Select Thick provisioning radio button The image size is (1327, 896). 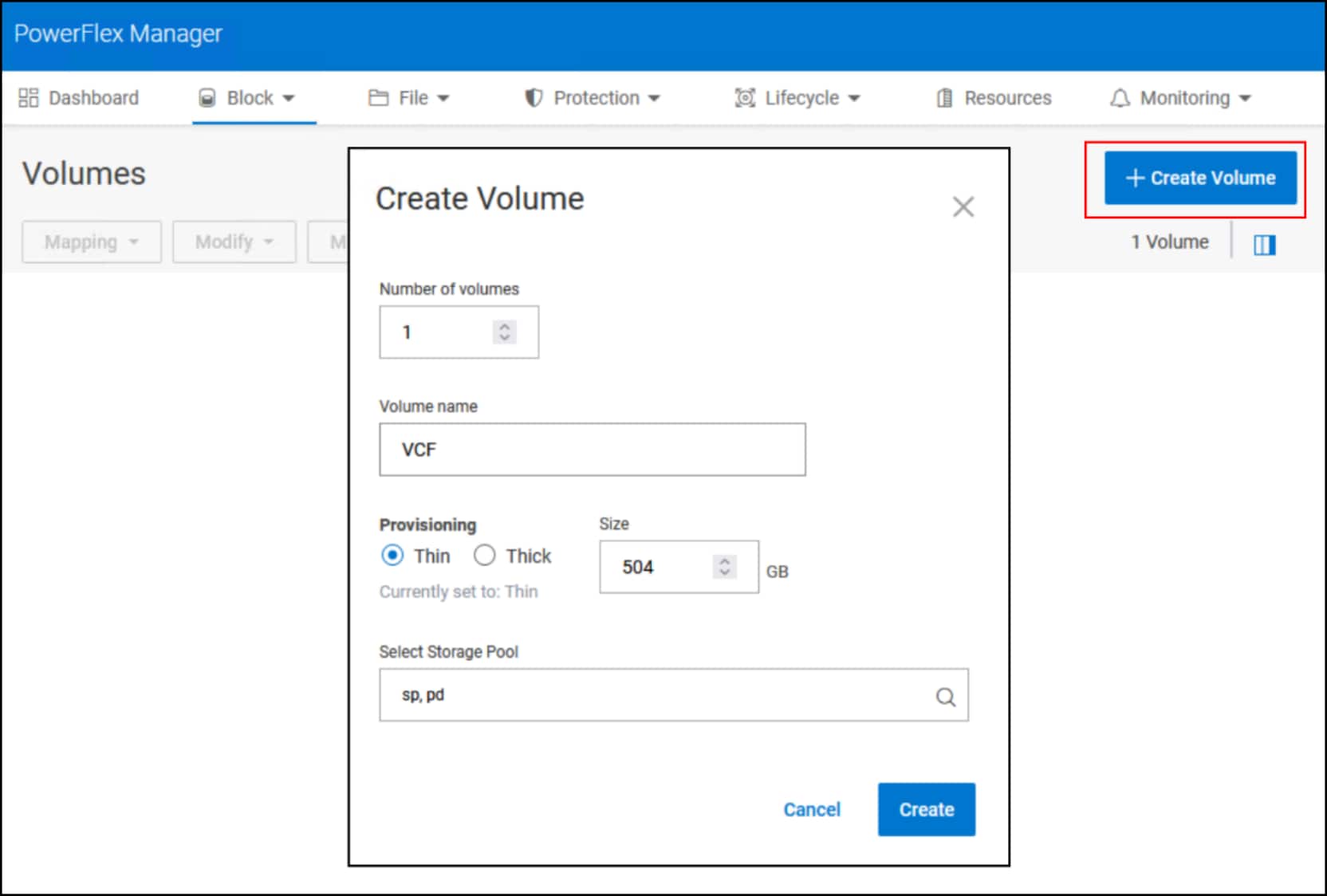pyautogui.click(x=485, y=555)
